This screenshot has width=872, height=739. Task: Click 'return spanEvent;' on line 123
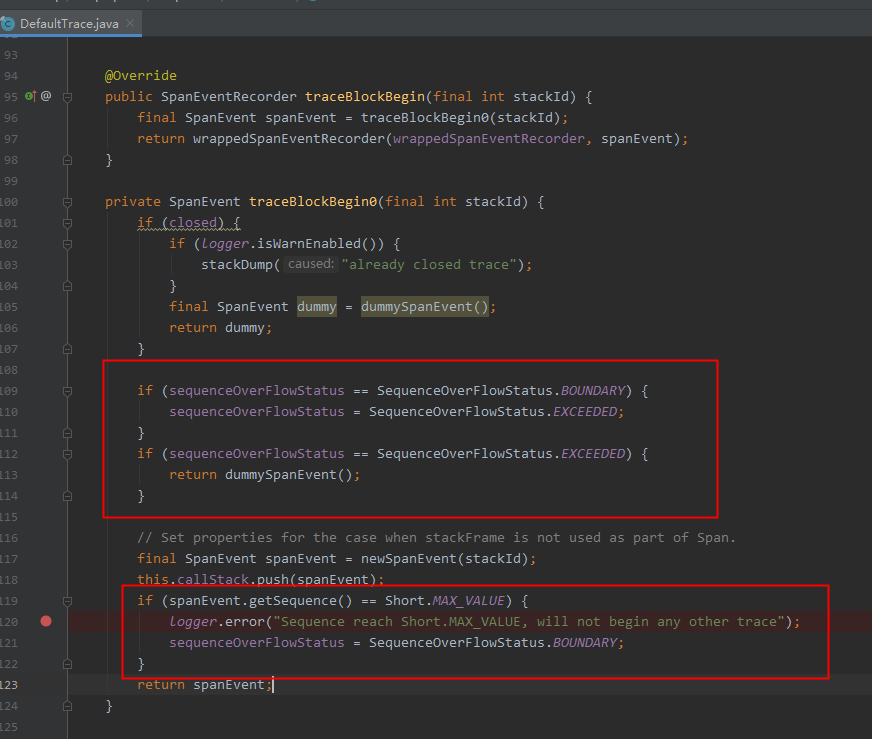pyautogui.click(x=205, y=685)
